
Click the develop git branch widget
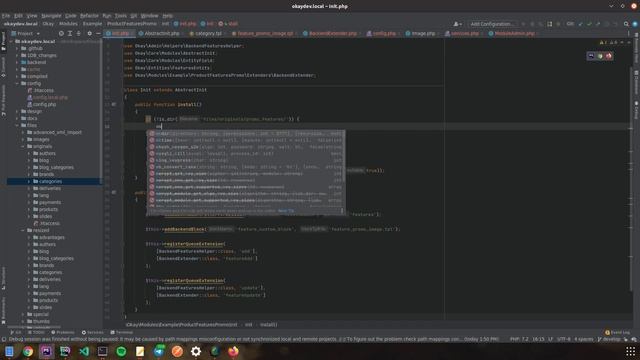click(x=609, y=339)
